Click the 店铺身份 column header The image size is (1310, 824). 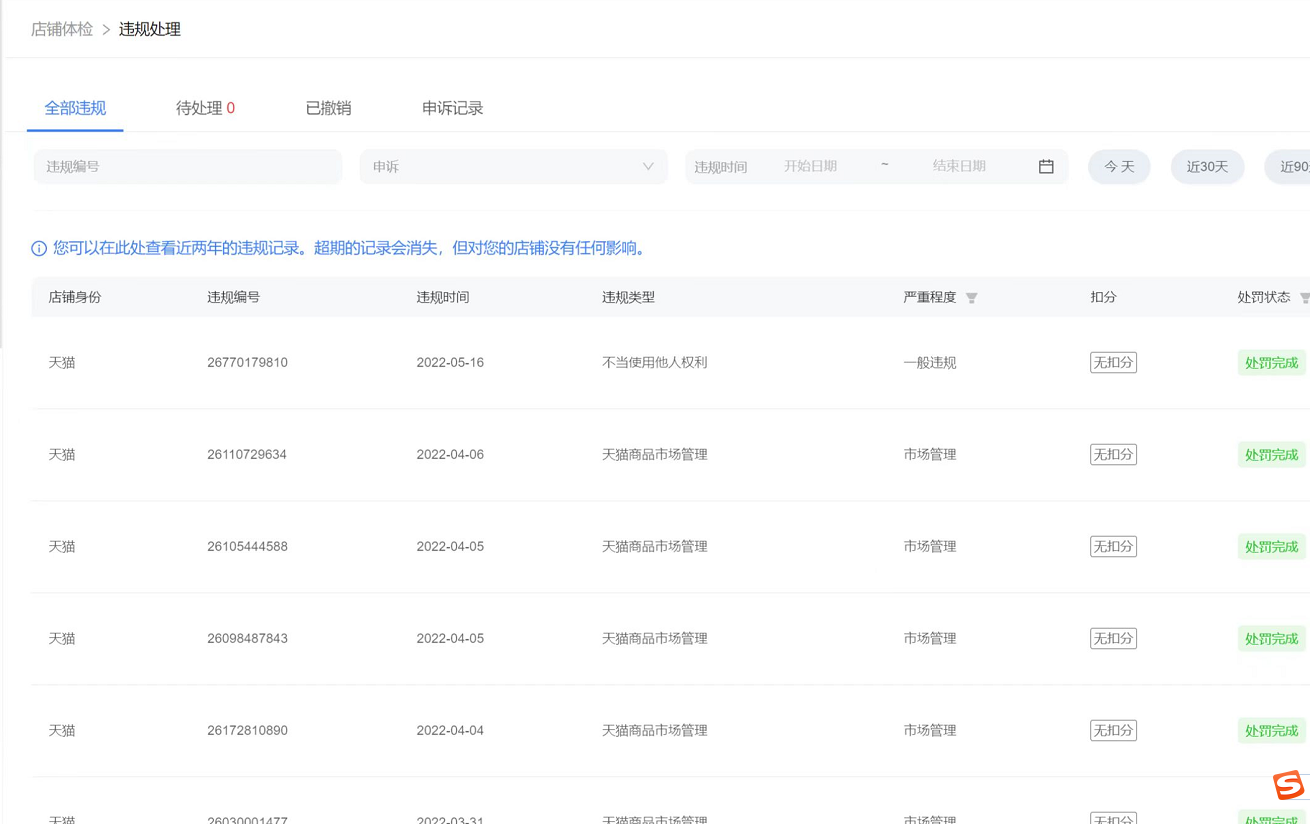(75, 298)
